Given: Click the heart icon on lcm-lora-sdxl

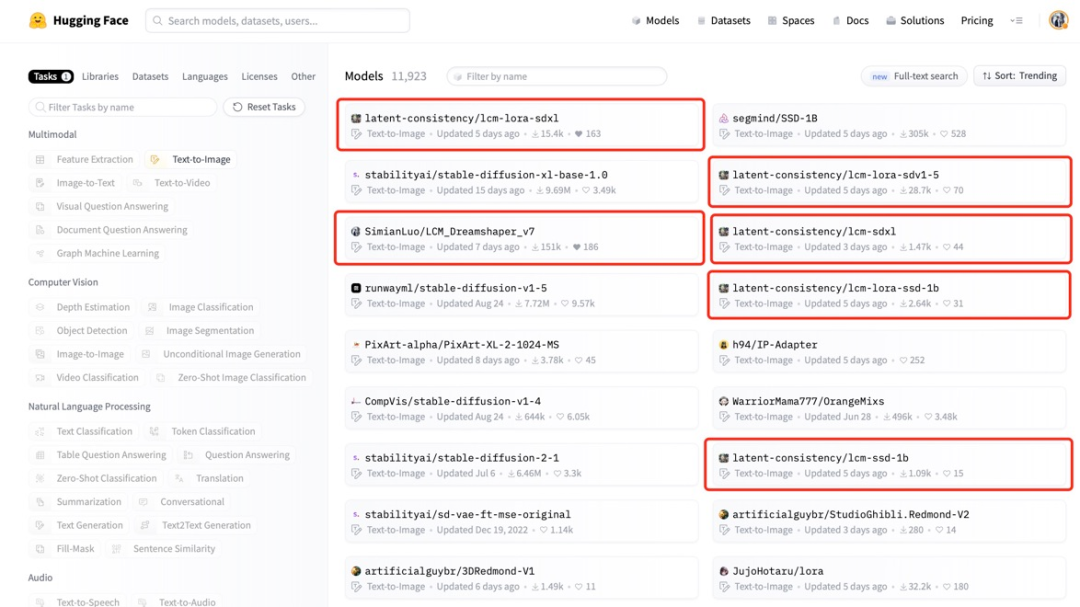Looking at the screenshot, I should click(579, 134).
